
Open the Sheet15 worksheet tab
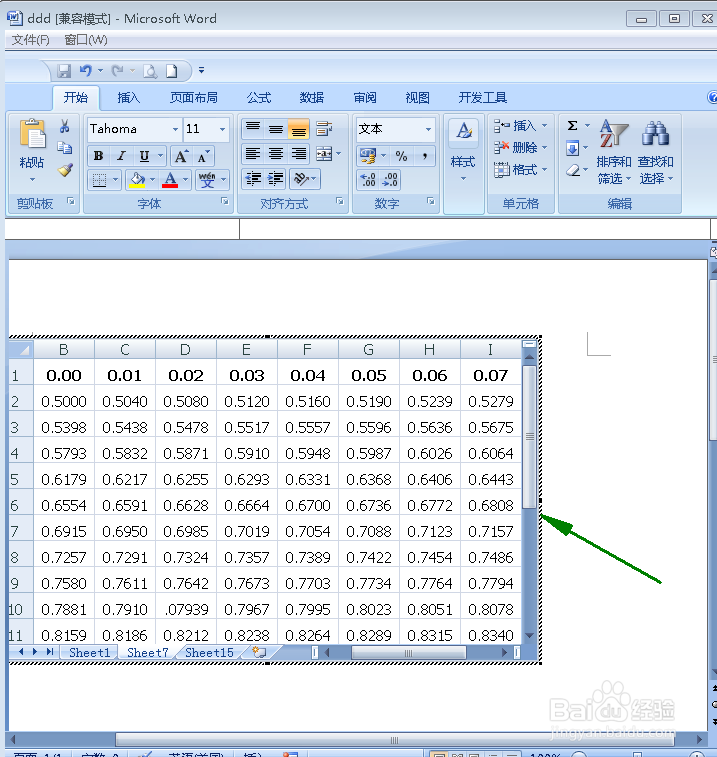coord(209,653)
